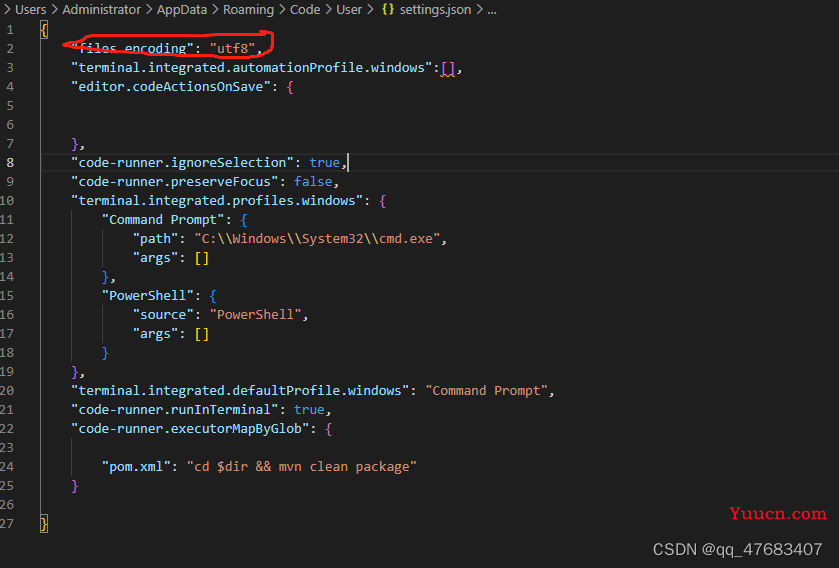
Task: Click the "path" key
Action: click(156, 239)
